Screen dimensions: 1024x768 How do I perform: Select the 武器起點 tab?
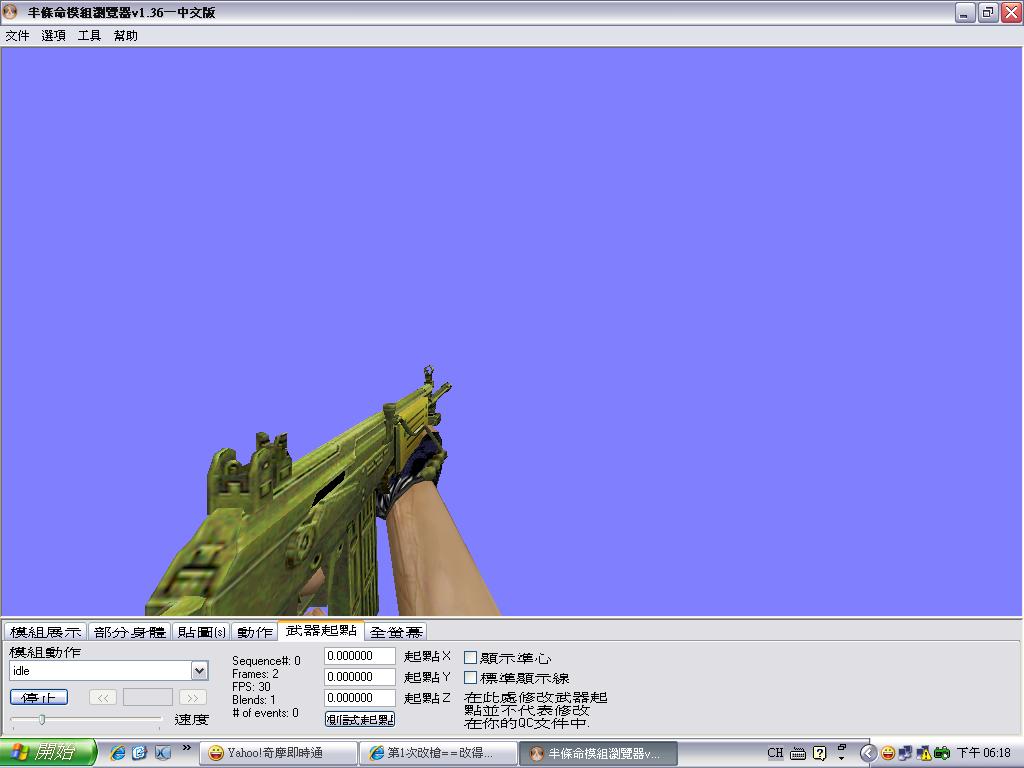pyautogui.click(x=321, y=630)
